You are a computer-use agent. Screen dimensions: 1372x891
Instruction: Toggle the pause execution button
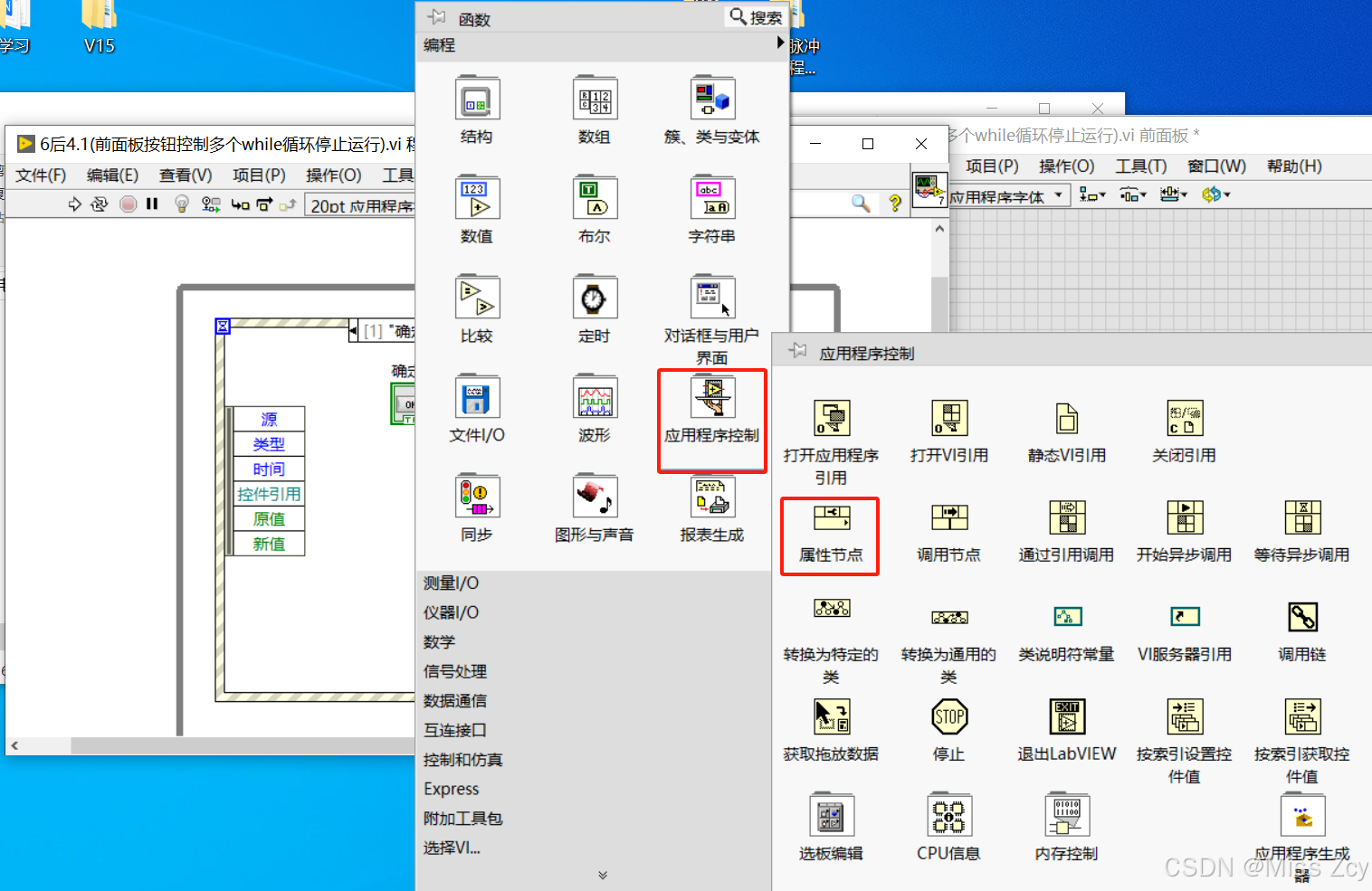pos(152,204)
